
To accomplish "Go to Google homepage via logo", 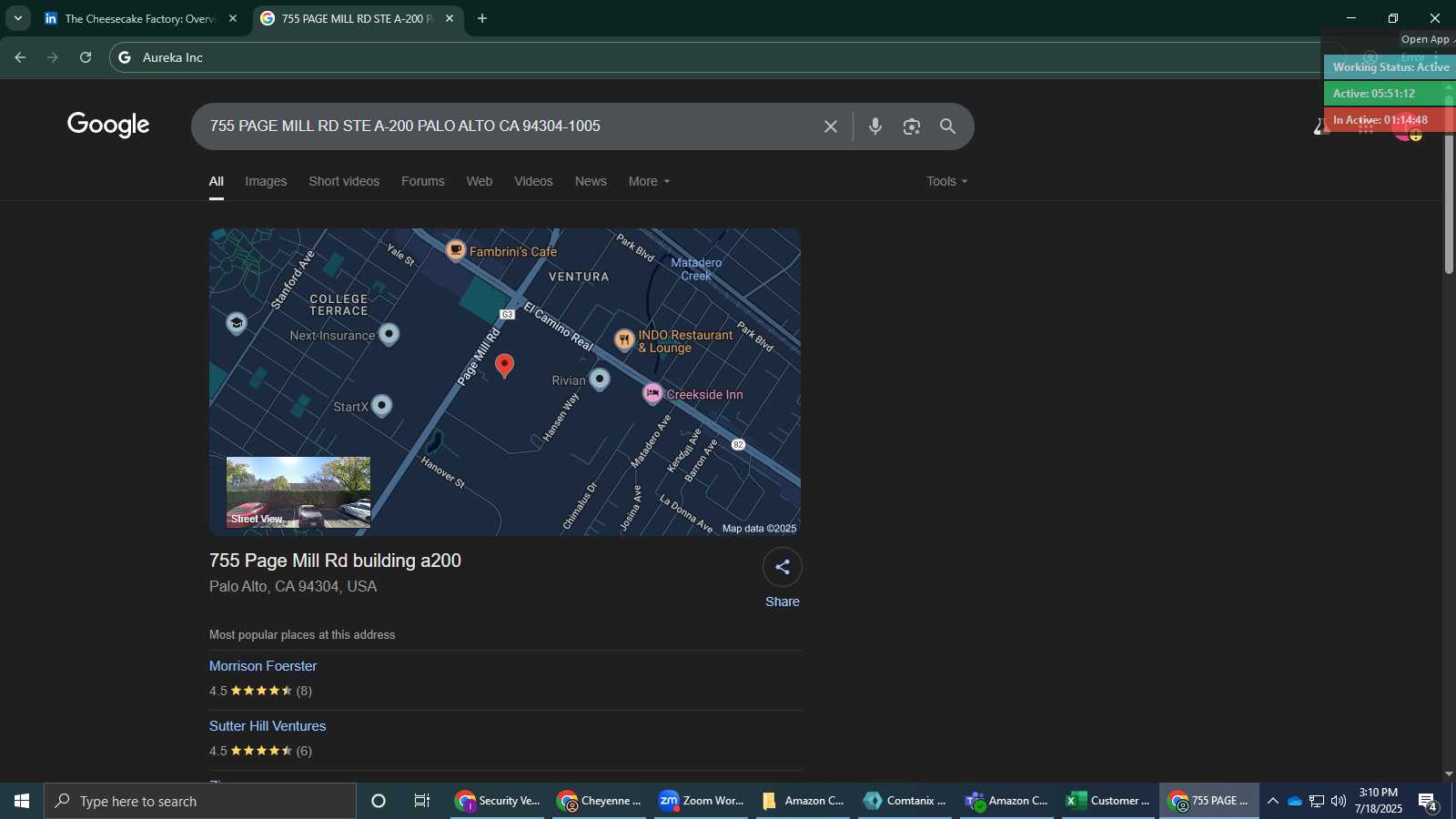I will [108, 125].
